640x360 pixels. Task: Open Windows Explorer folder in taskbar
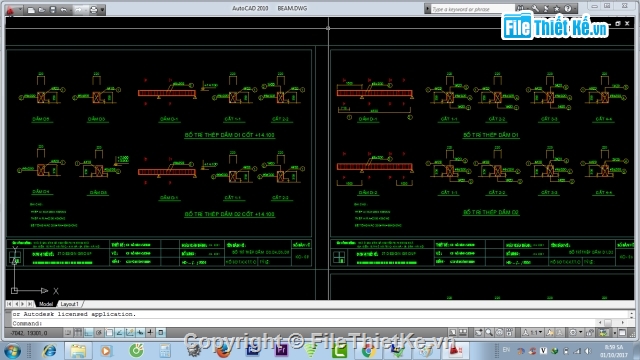pyautogui.click(x=78, y=351)
